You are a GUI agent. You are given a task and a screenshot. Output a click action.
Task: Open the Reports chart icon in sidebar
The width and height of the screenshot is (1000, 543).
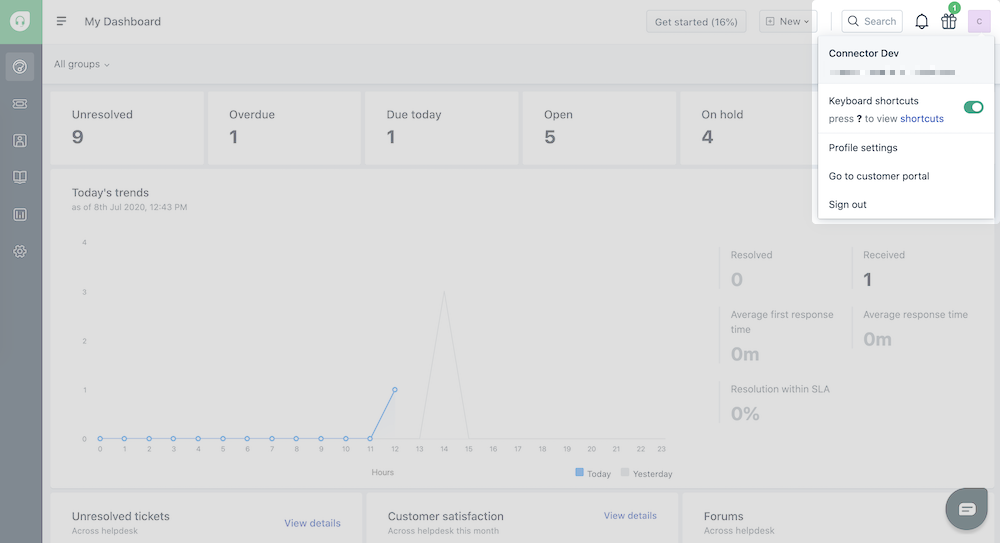pyautogui.click(x=20, y=214)
